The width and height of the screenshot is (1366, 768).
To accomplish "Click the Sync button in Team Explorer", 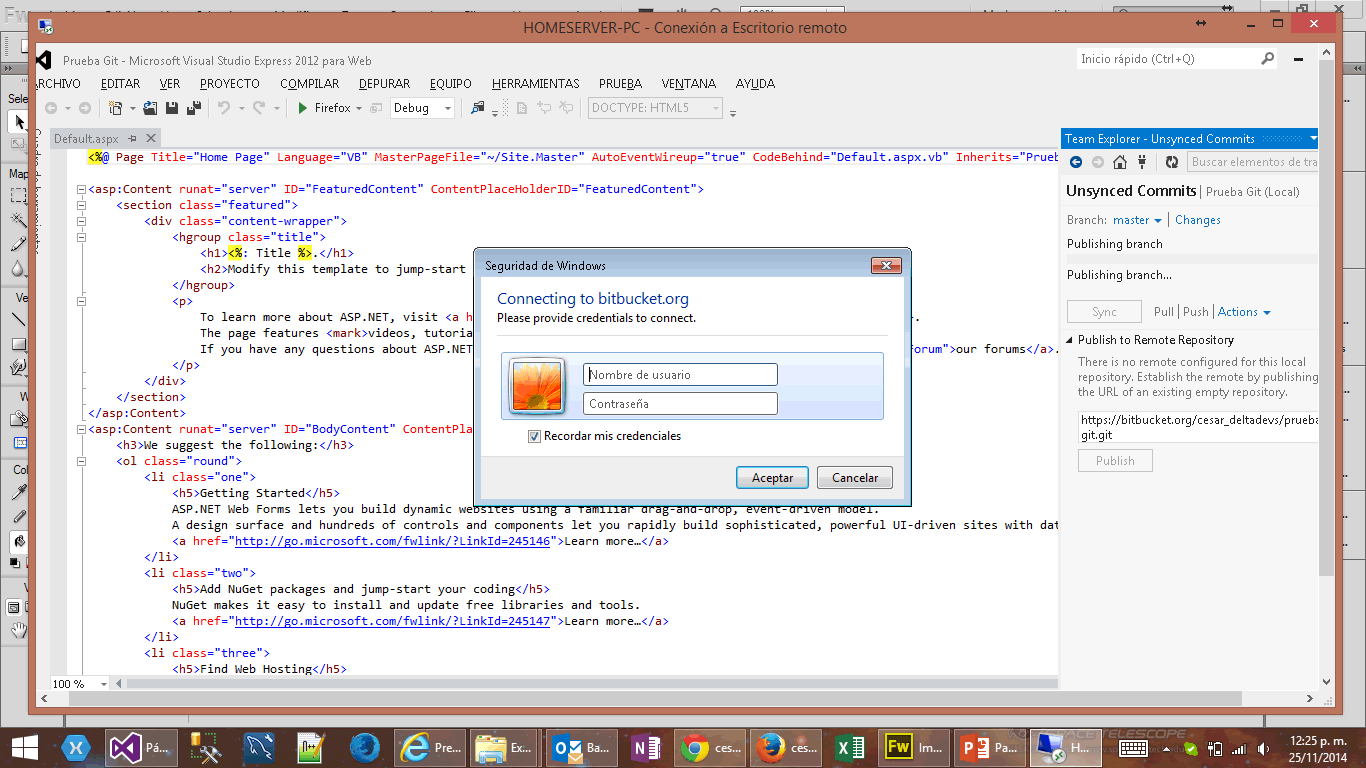I will click(x=1104, y=312).
